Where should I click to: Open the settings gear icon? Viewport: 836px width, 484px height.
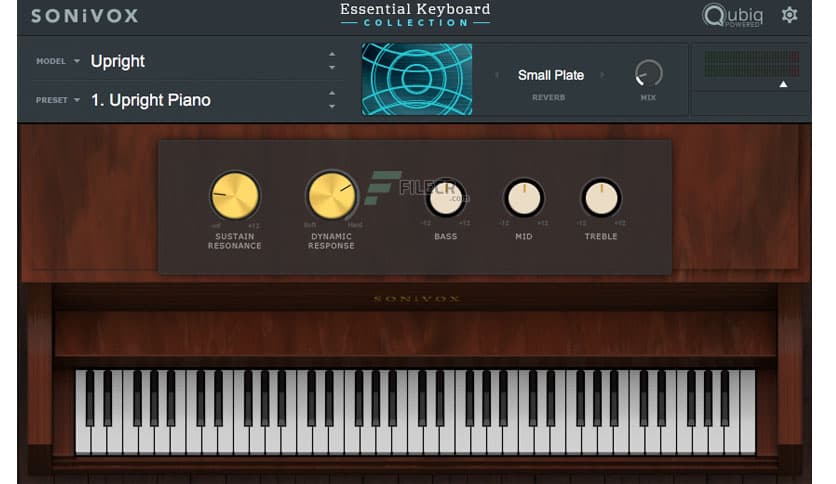coord(789,15)
